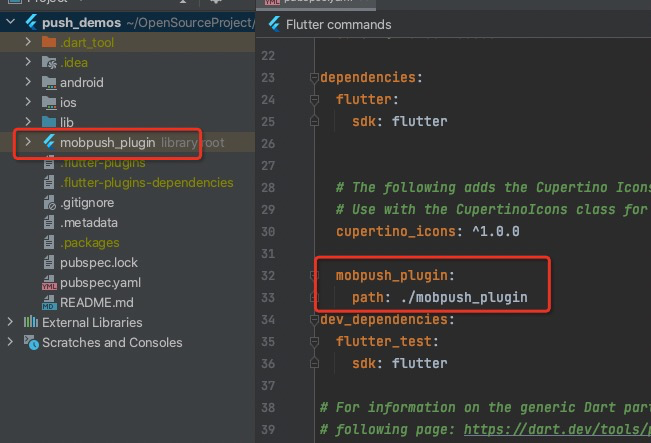This screenshot has width=651, height=443.
Task: Click the .idea folder icon
Action: click(49, 62)
